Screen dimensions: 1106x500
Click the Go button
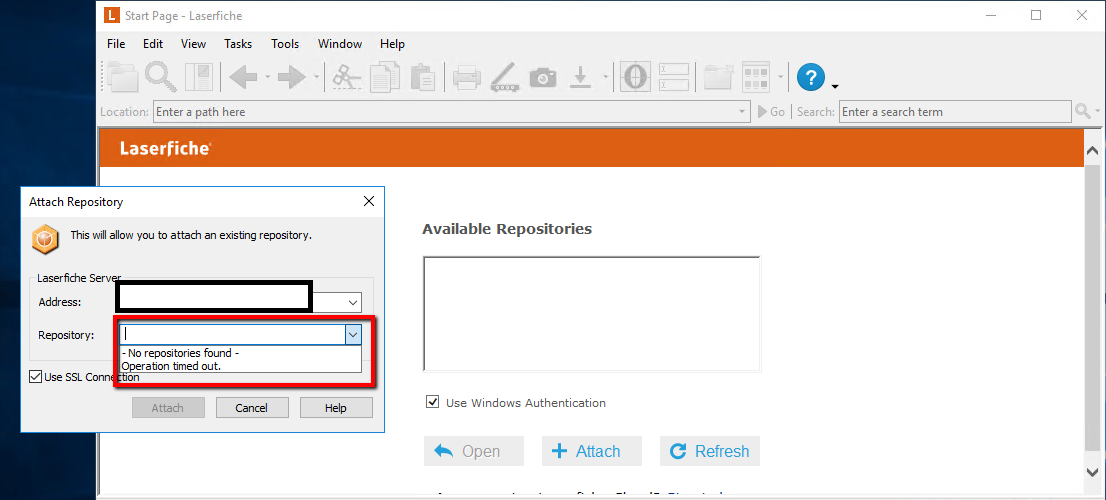pos(771,111)
